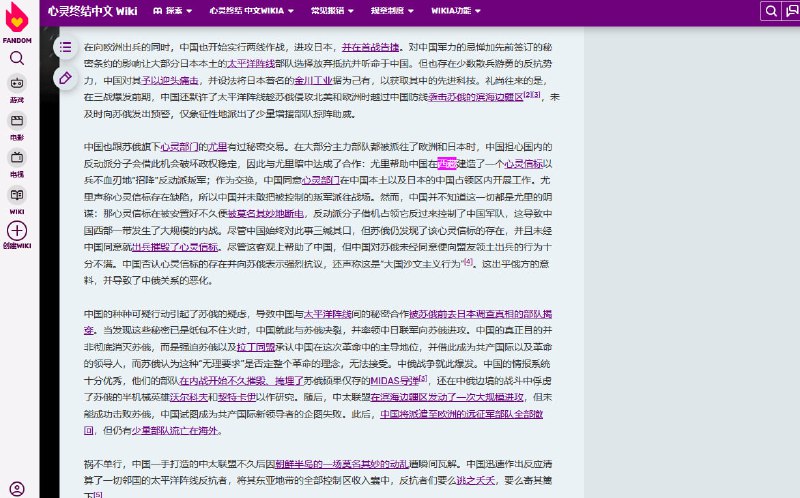Open the 少量部队流亡在海外 link
Screen dimensions: 800x498
tap(174, 431)
